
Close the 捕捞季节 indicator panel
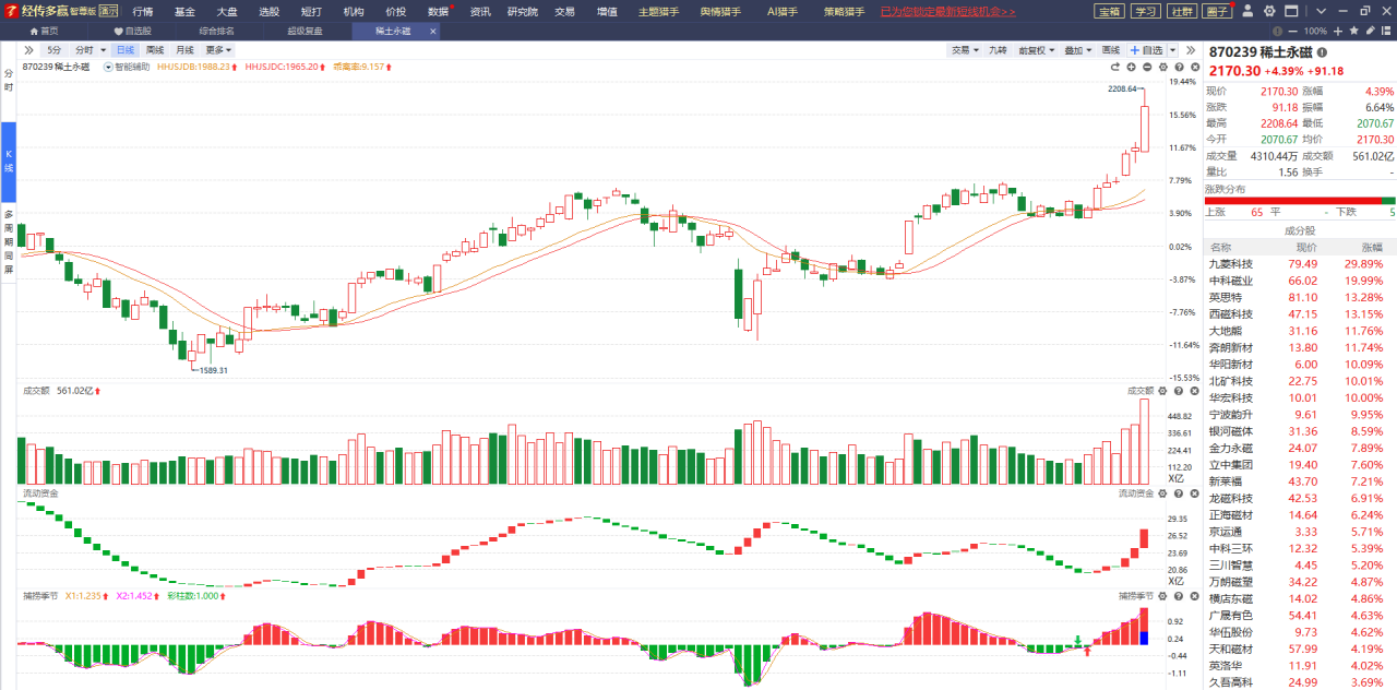click(1195, 596)
